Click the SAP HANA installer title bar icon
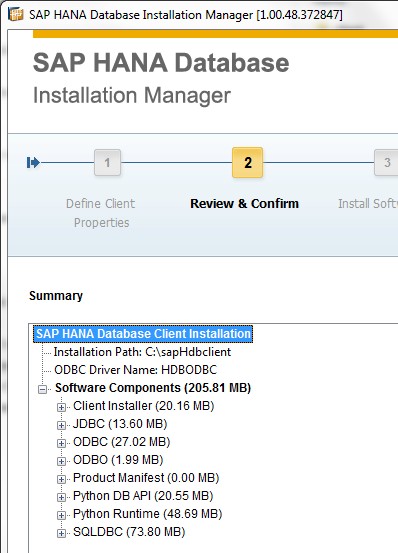The image size is (398, 553). [16, 14]
